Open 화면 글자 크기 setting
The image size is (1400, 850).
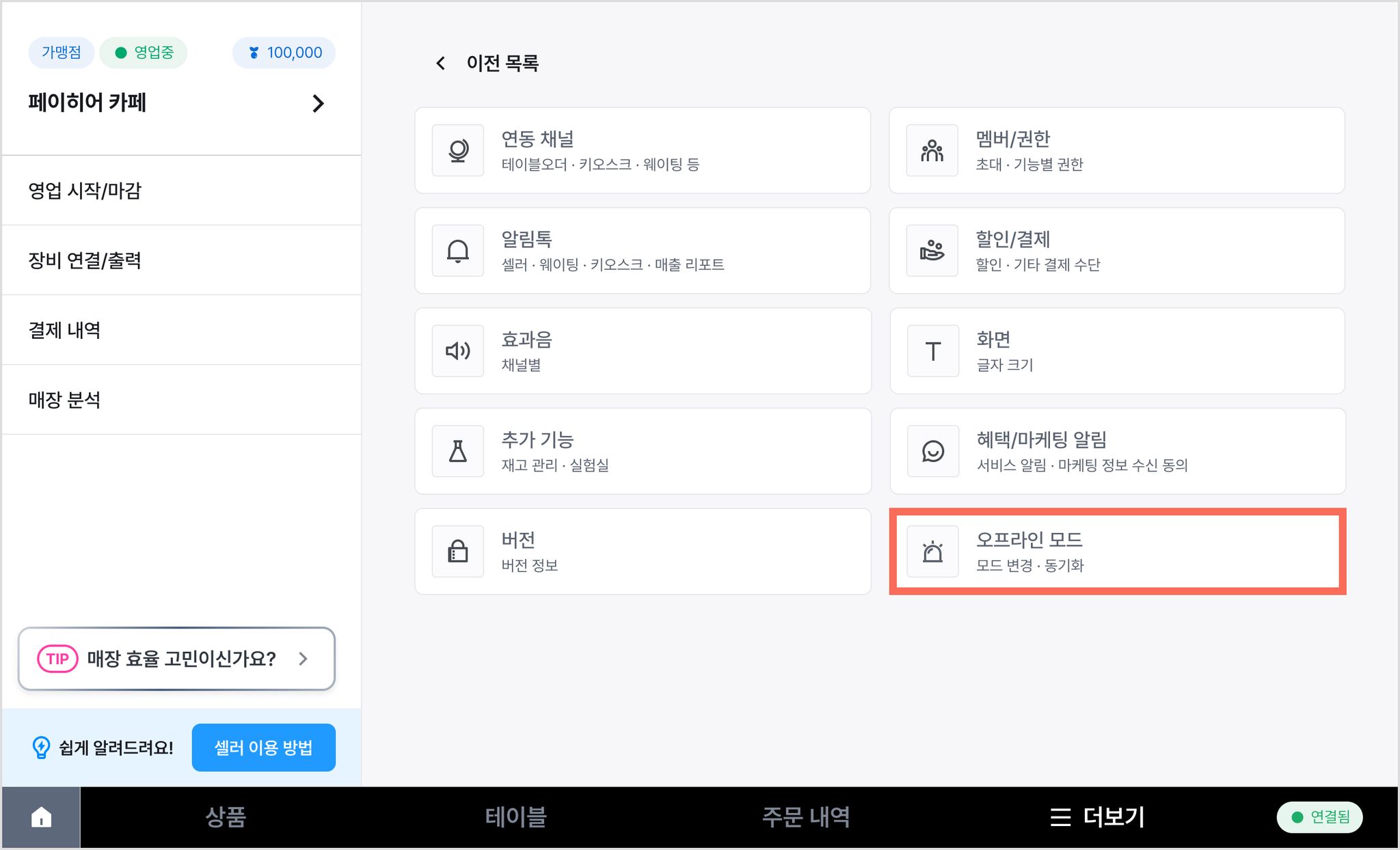(x=1117, y=351)
